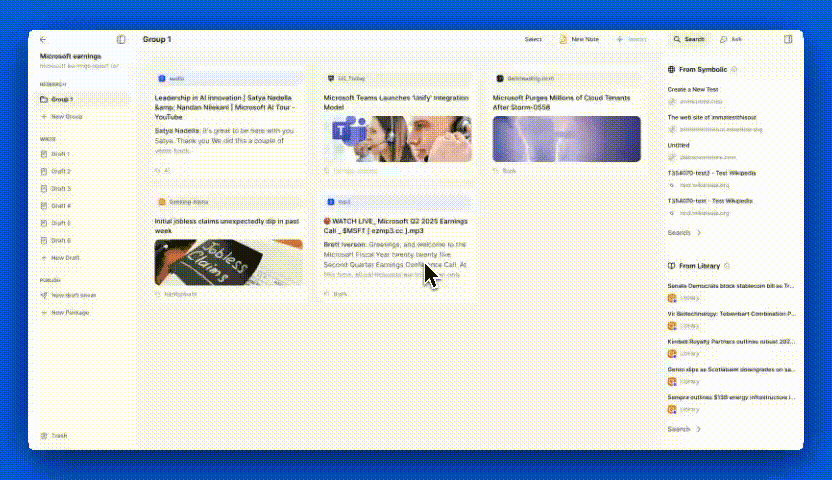The width and height of the screenshot is (832, 480).
Task: Click the blue mp3 source icon on Earnings Call card
Action: (x=331, y=202)
